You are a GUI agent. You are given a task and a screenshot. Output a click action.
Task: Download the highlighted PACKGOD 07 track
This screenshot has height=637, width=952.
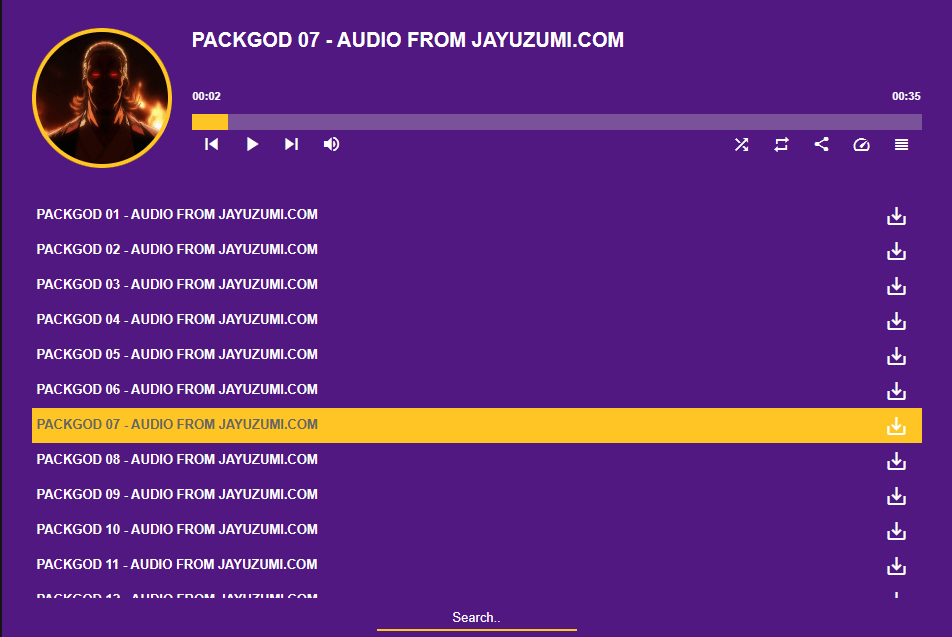click(896, 426)
